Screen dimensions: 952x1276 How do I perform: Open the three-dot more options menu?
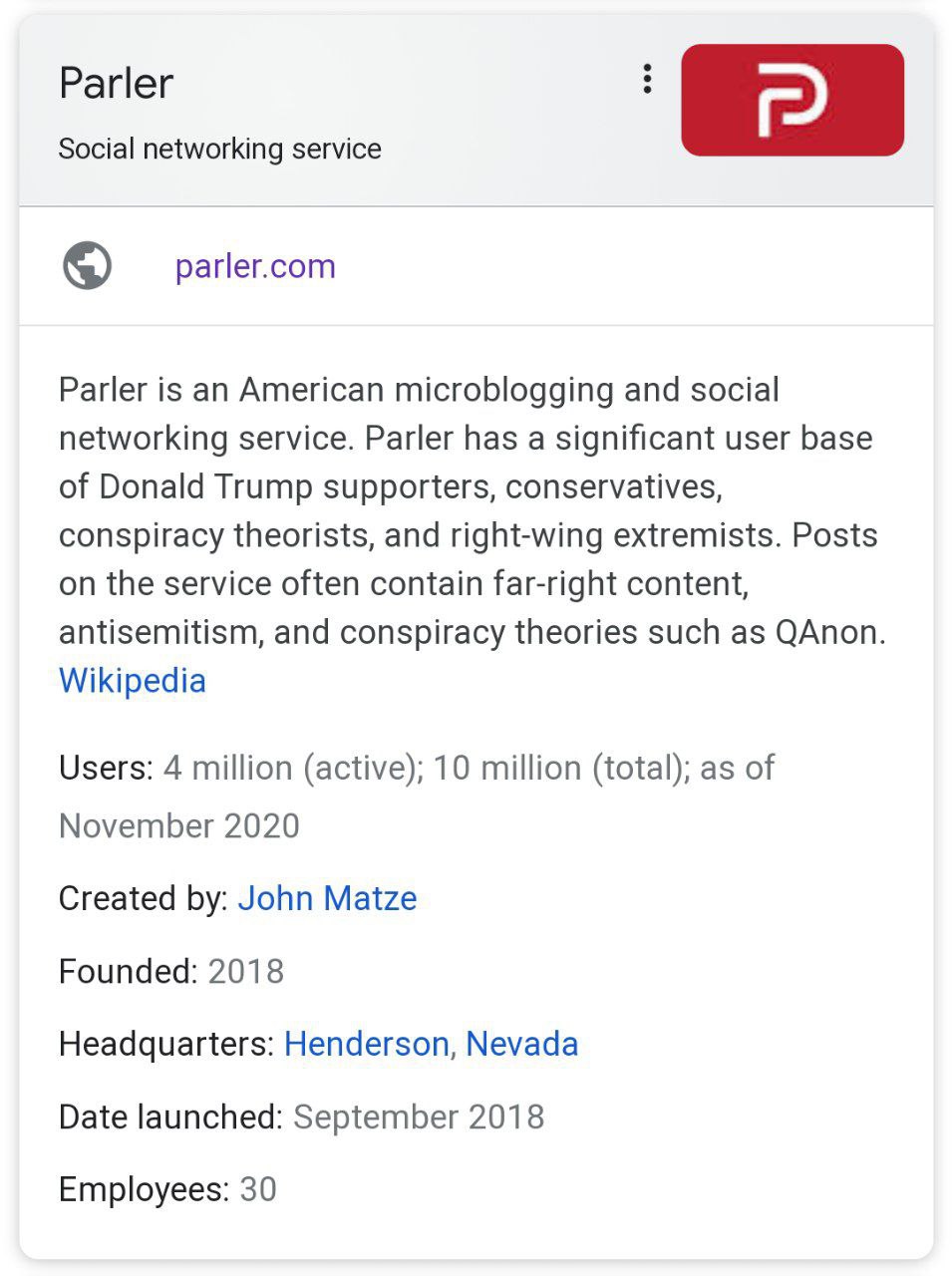coord(647,80)
